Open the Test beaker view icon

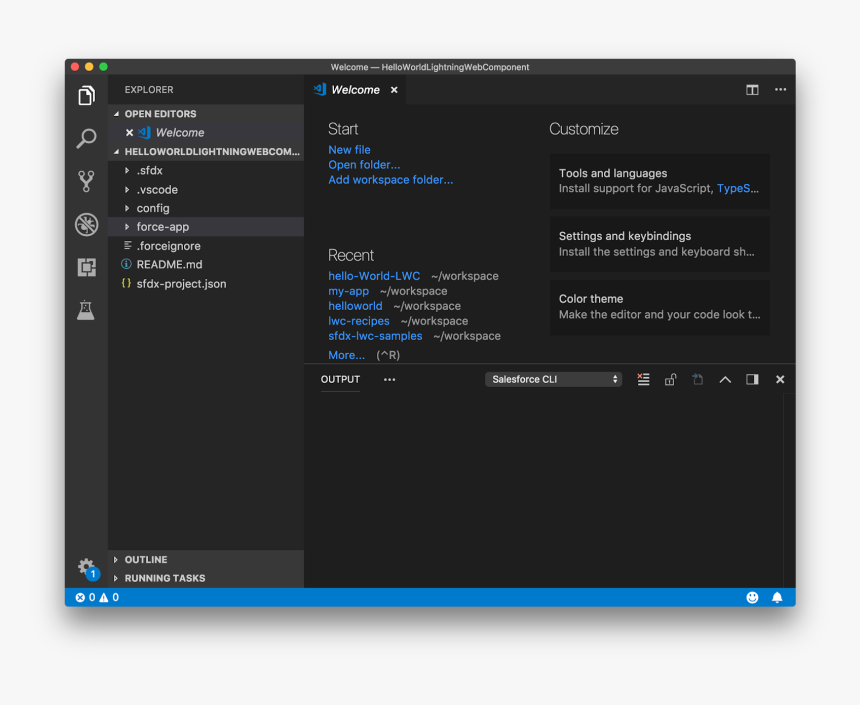tap(86, 310)
